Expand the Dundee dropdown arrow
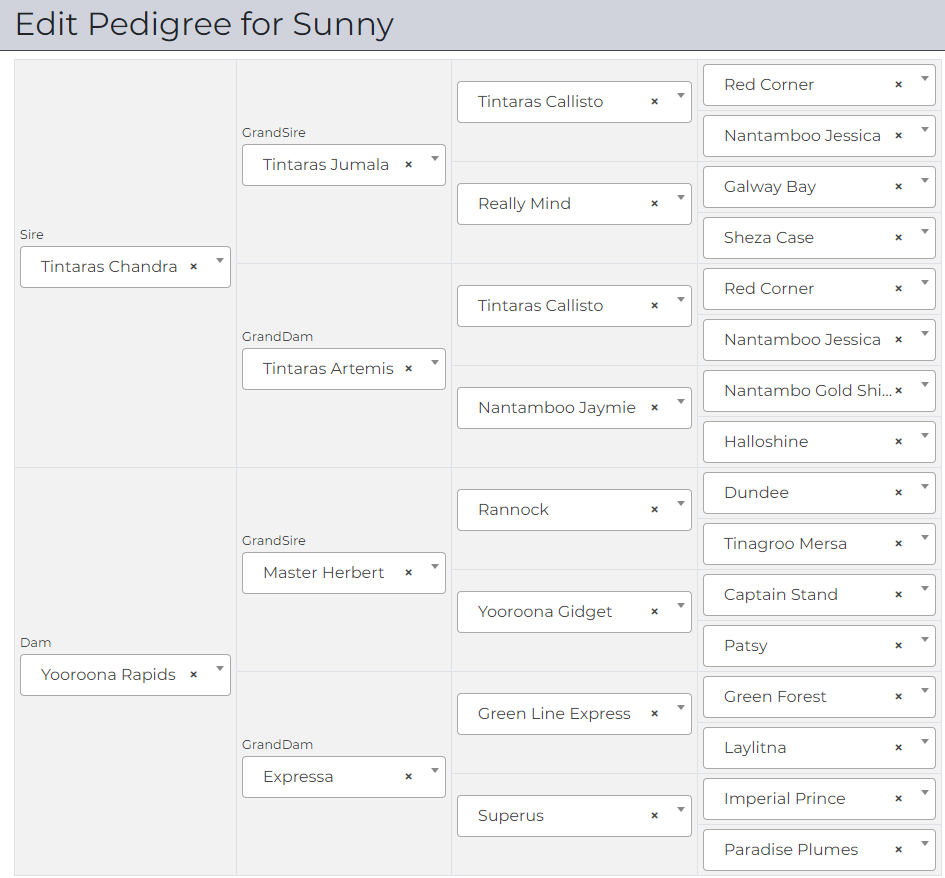This screenshot has width=945, height=878. pyautogui.click(x=925, y=487)
